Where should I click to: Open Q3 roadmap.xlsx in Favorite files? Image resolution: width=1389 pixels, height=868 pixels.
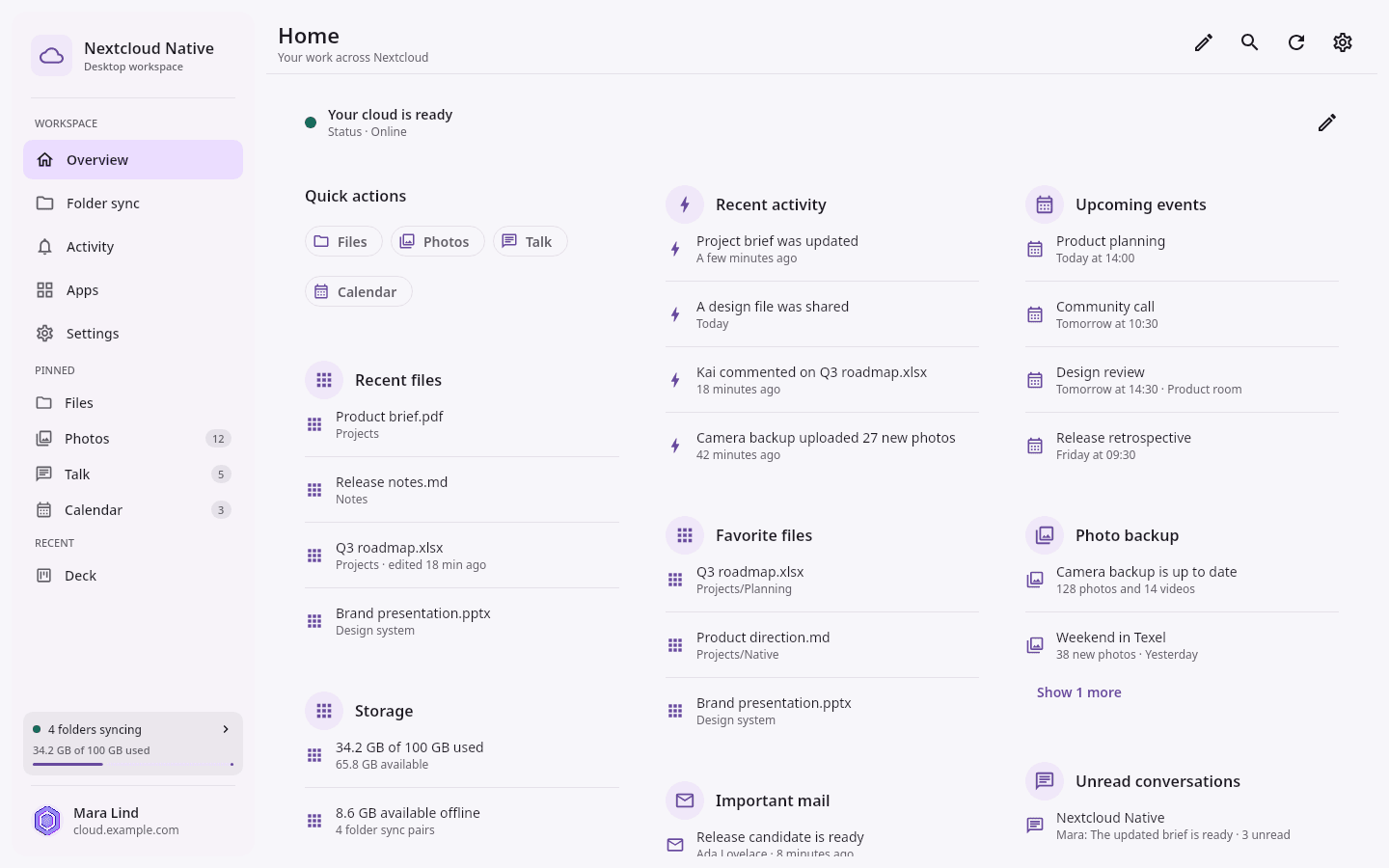click(822, 580)
